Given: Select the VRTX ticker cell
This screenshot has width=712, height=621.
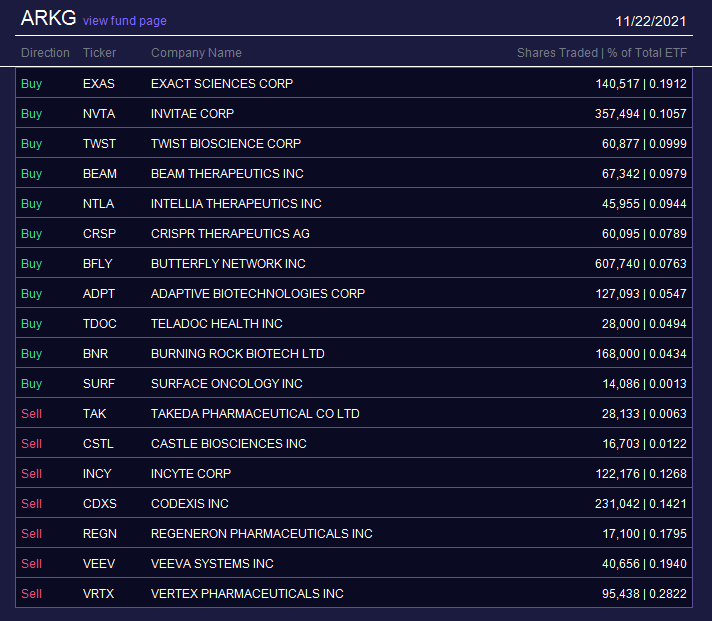Looking at the screenshot, I should (x=98, y=593).
